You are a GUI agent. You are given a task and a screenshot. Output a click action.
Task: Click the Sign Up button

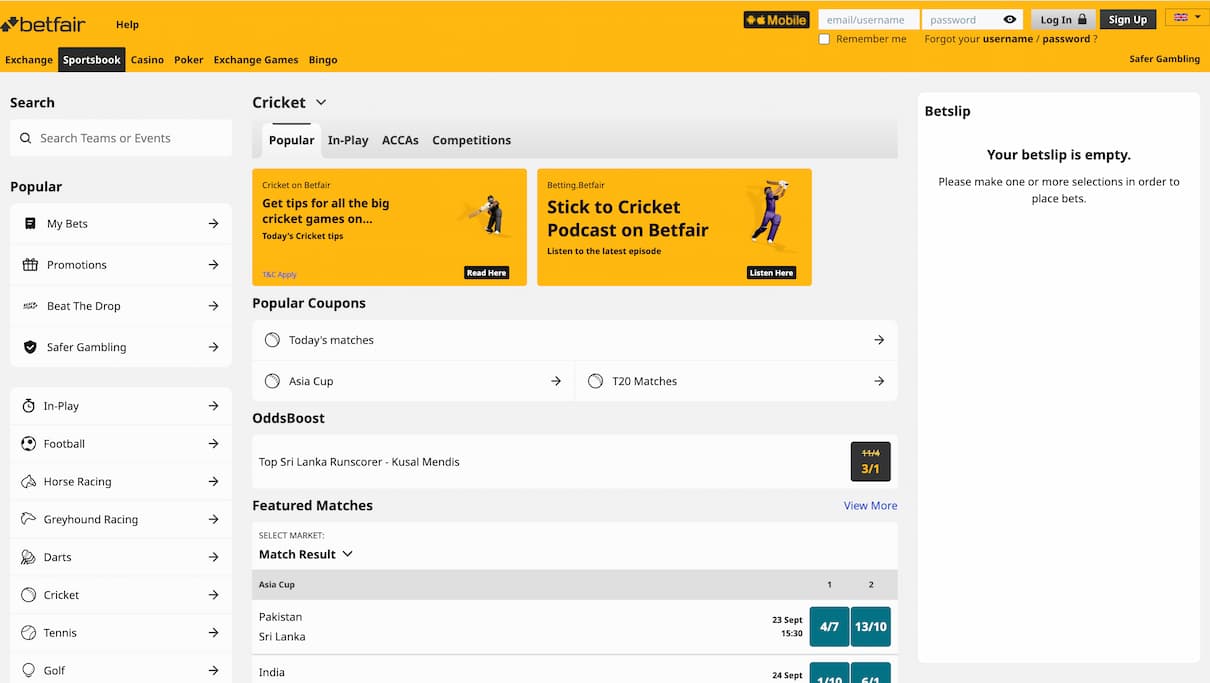(1127, 19)
